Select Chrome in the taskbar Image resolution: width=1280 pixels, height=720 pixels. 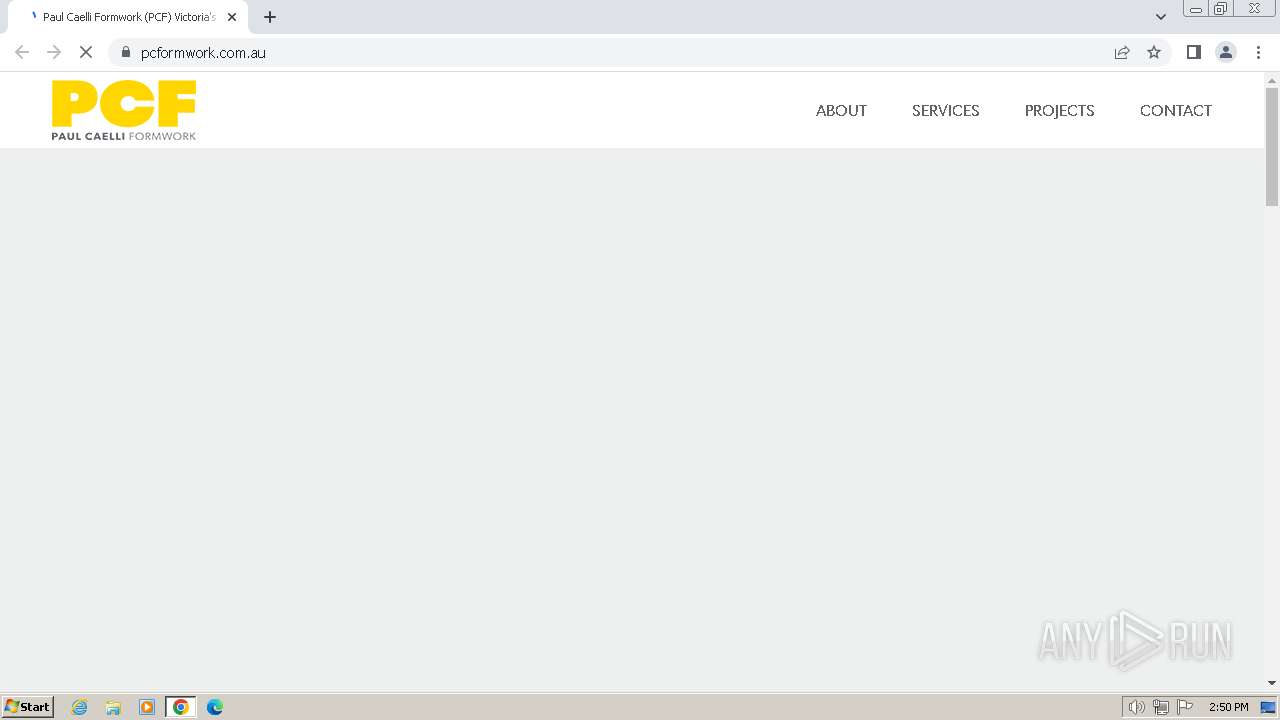coord(181,707)
